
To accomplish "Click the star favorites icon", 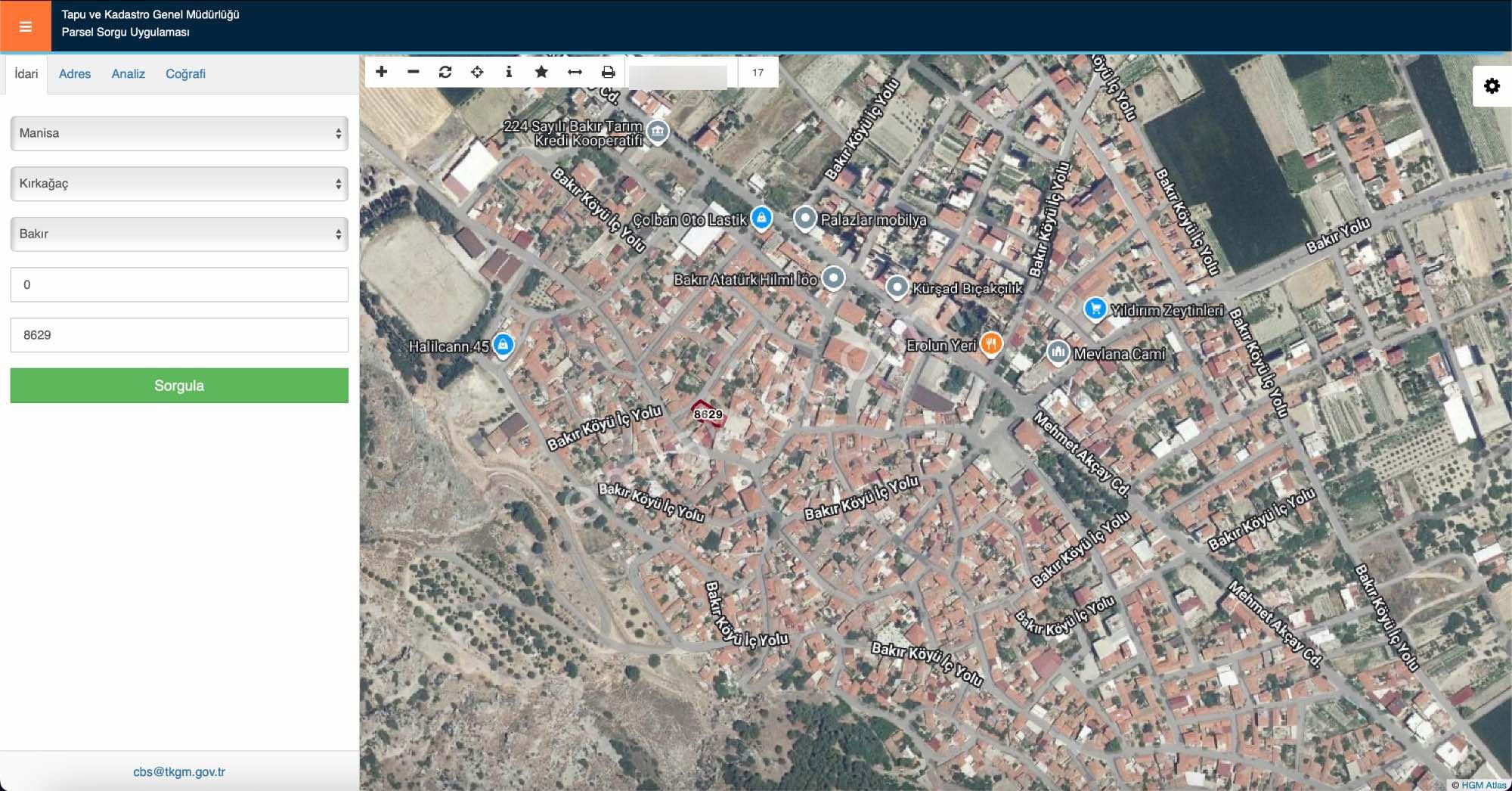I will pos(541,72).
